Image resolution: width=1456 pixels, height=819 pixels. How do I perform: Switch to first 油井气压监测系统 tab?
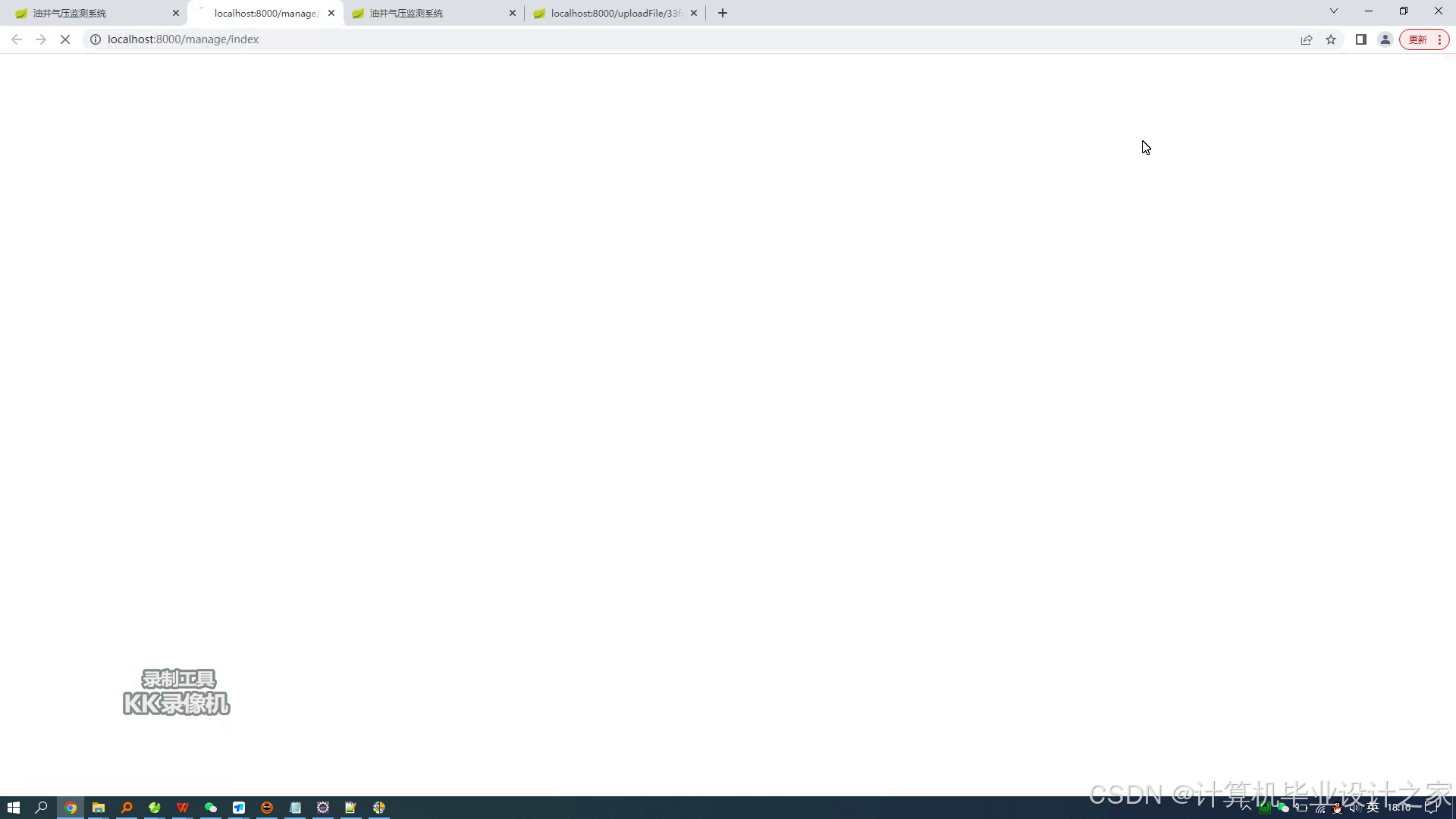coord(91,13)
